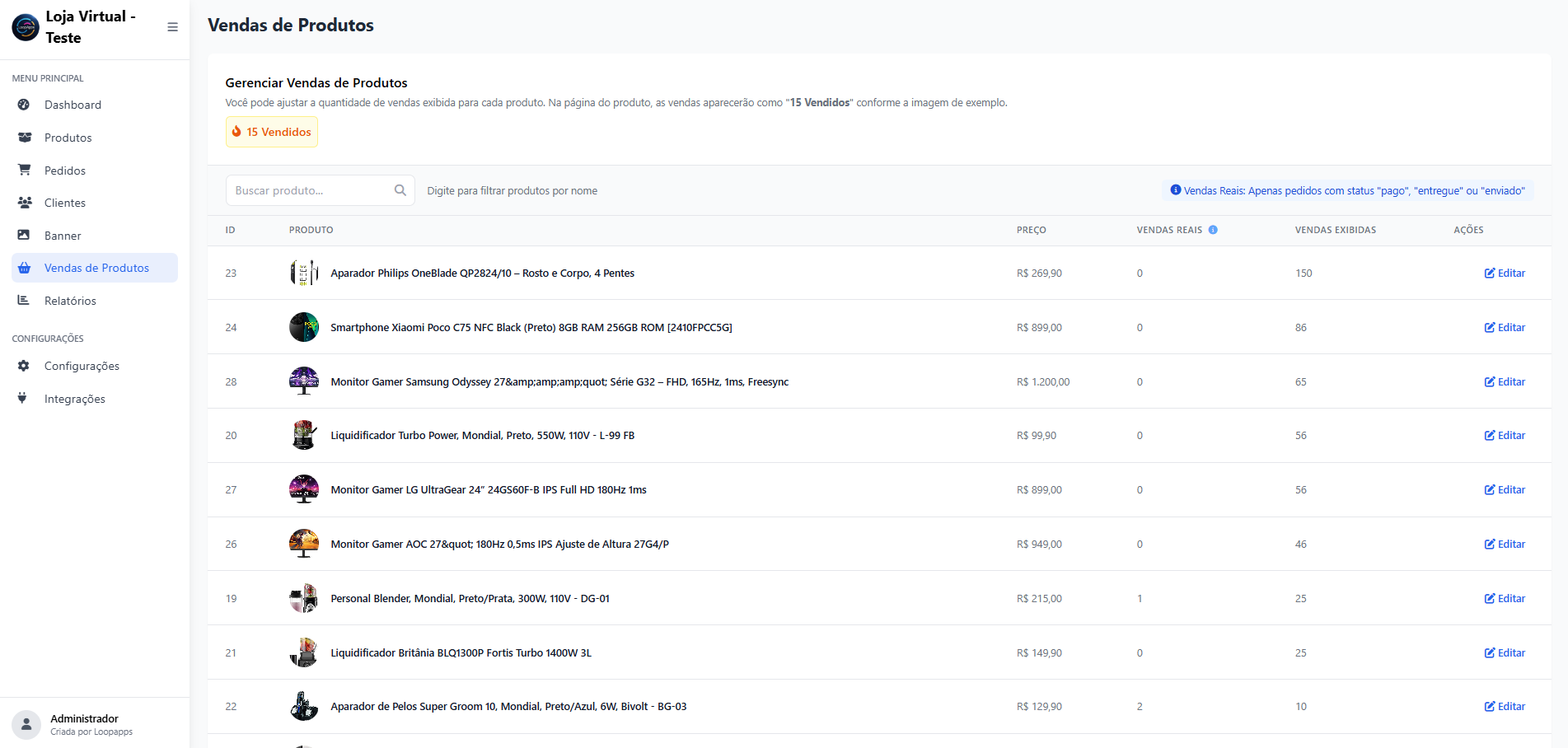Click the Loja Virtual store logo
Screen dimensions: 1568x748
[x=26, y=27]
